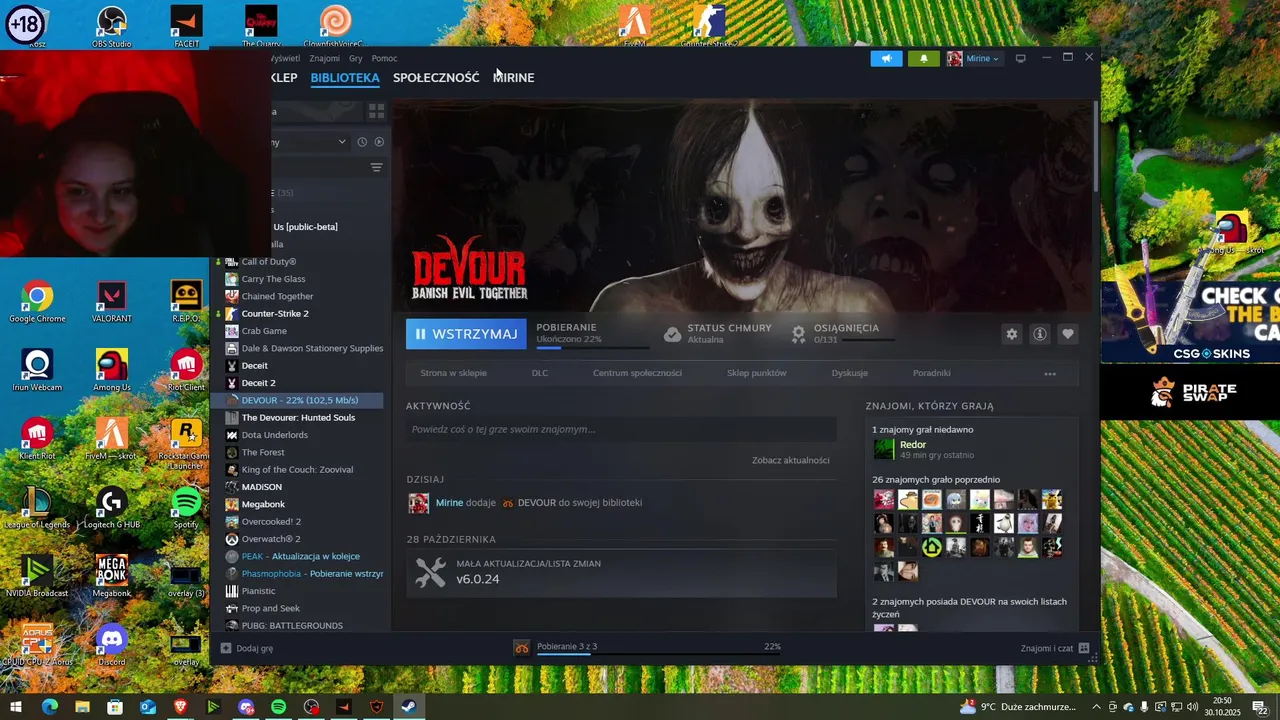
Task: Click the VALORANT desktop icon
Action: point(112,302)
